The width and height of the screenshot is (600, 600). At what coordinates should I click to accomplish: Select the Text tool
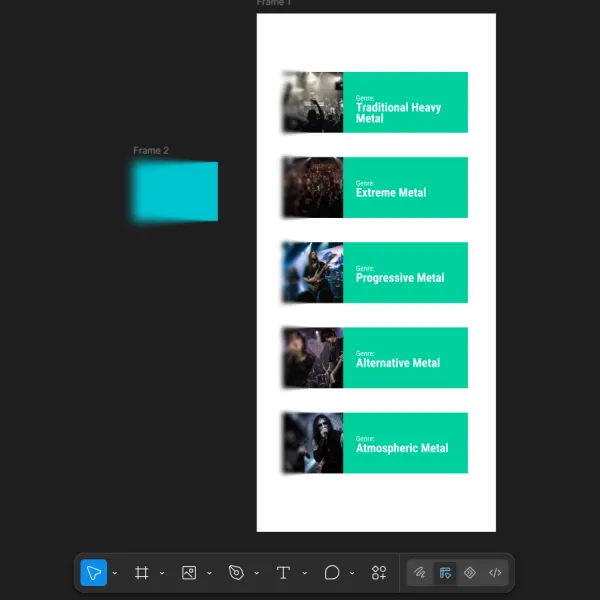(284, 572)
